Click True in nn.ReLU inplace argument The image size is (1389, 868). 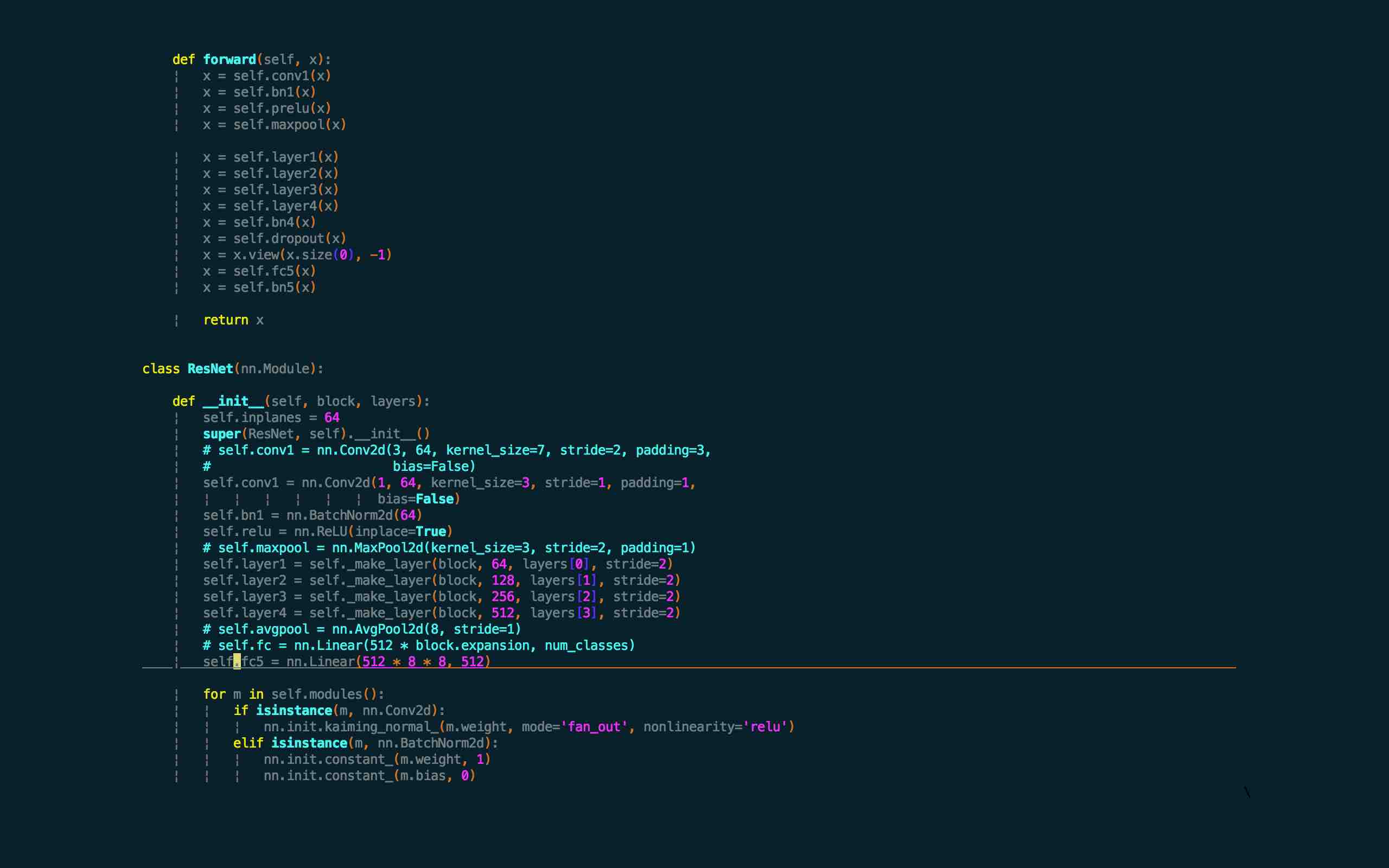click(x=430, y=532)
